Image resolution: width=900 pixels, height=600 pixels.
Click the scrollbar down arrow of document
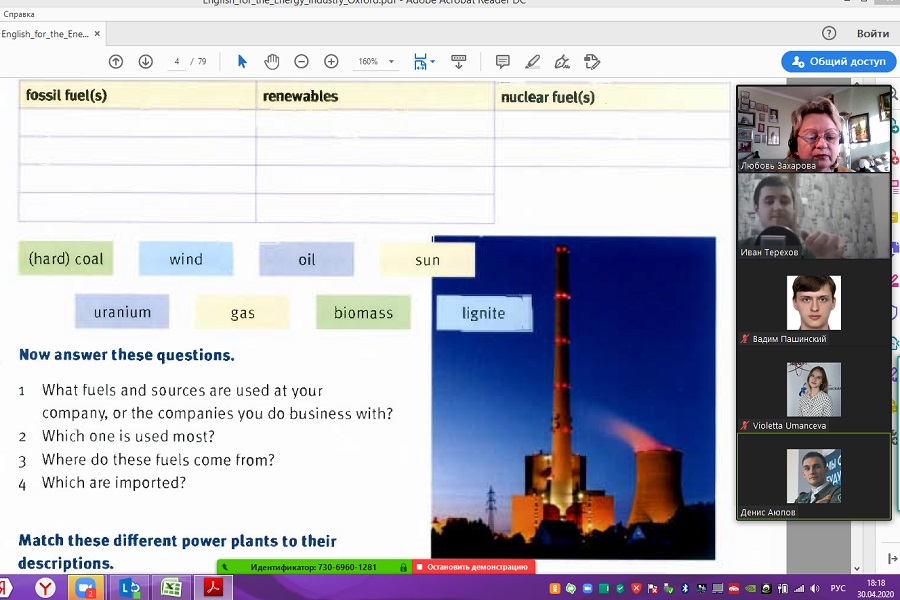click(x=857, y=568)
